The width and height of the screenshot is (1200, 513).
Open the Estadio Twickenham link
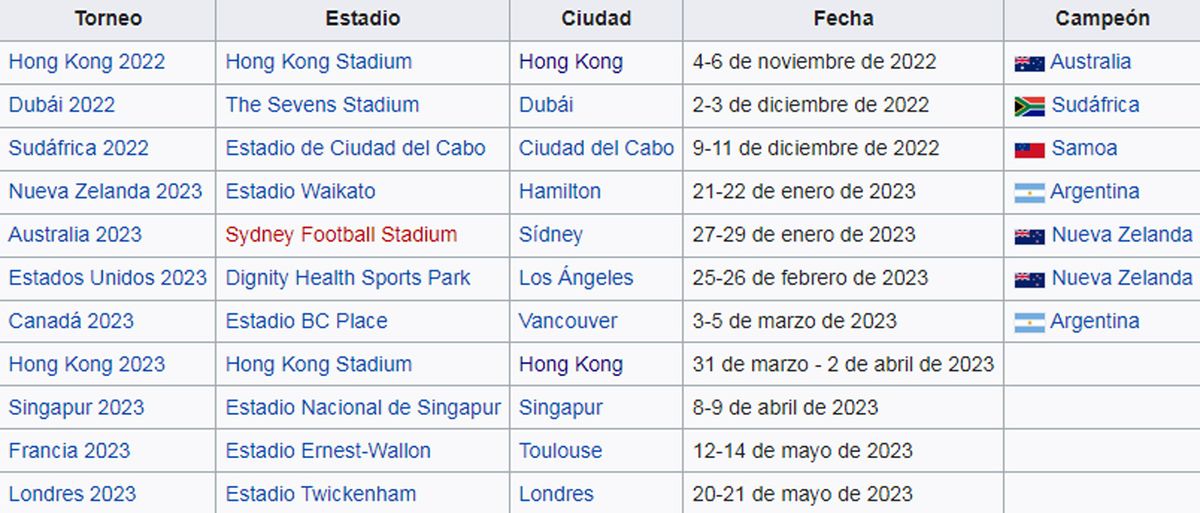[x=321, y=494]
